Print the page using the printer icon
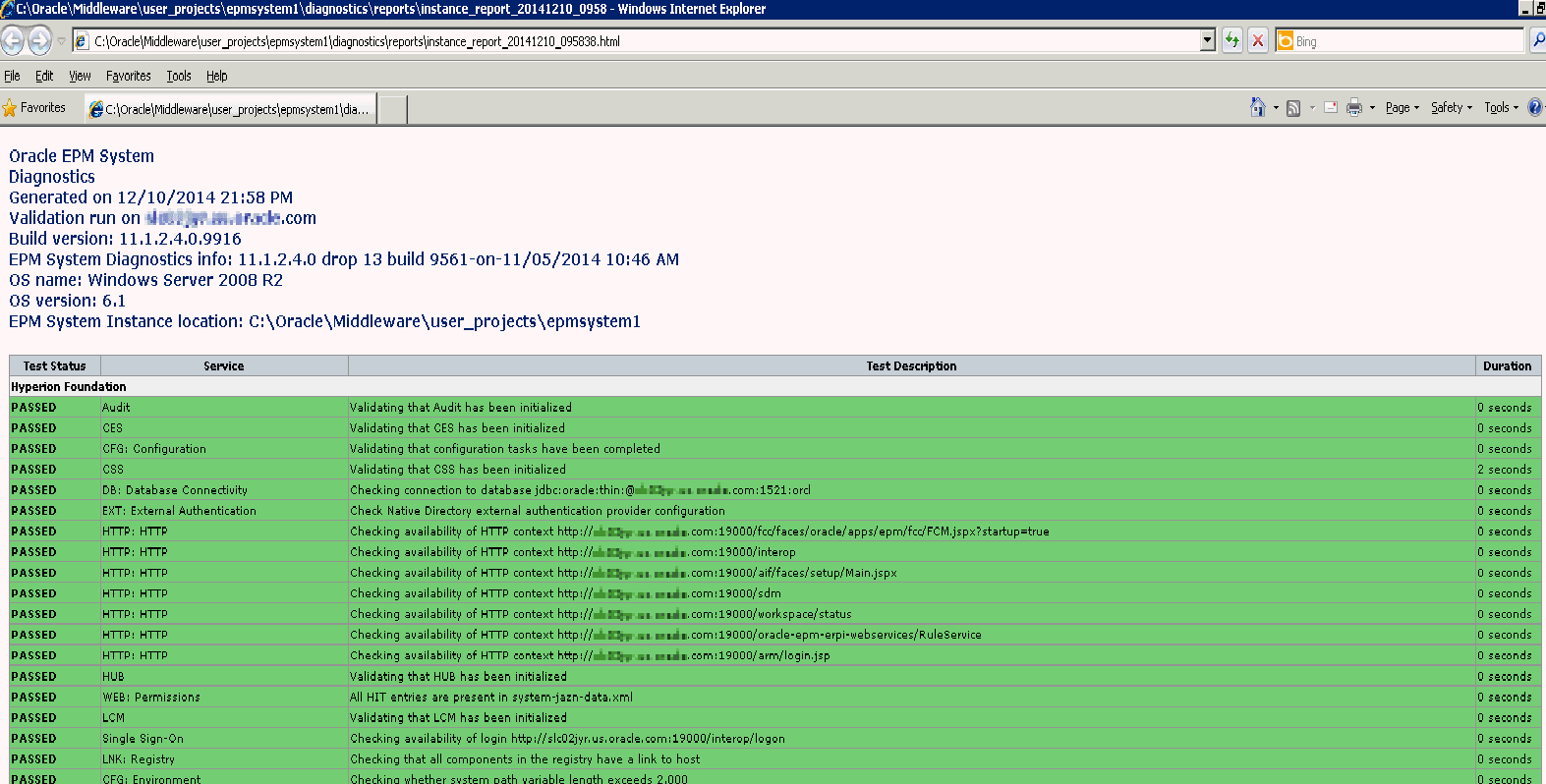The image size is (1546, 784). 1354,107
